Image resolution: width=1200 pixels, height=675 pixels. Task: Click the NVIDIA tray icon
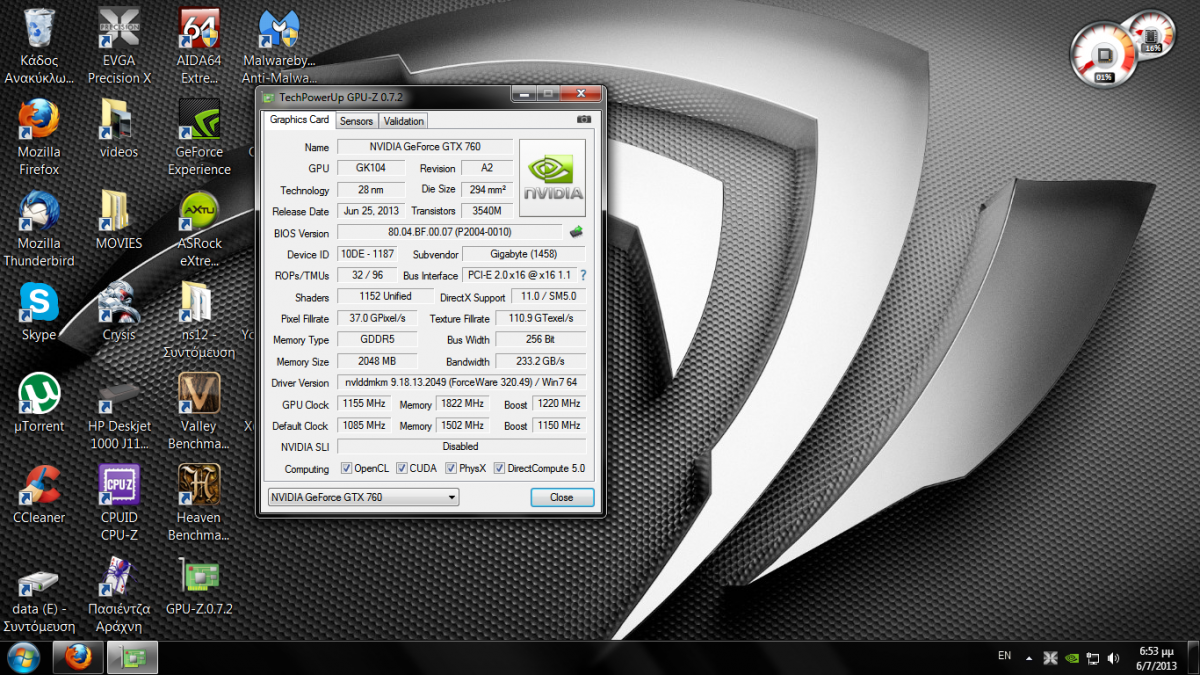click(x=1072, y=658)
